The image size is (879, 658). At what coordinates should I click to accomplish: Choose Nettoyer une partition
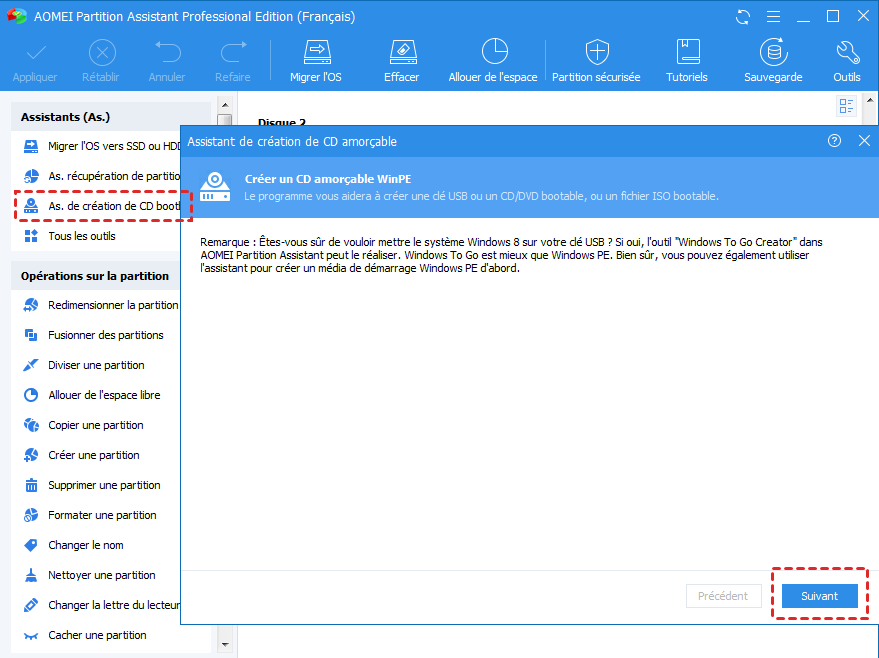tap(90, 575)
